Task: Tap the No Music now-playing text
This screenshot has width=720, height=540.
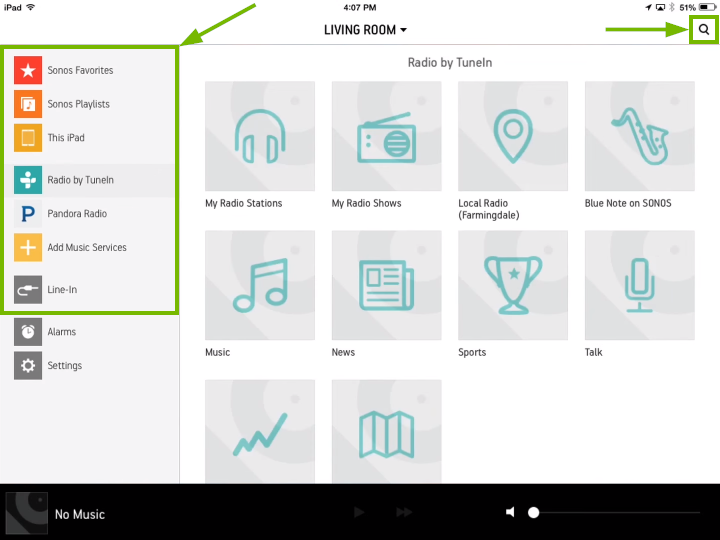Action: click(80, 514)
